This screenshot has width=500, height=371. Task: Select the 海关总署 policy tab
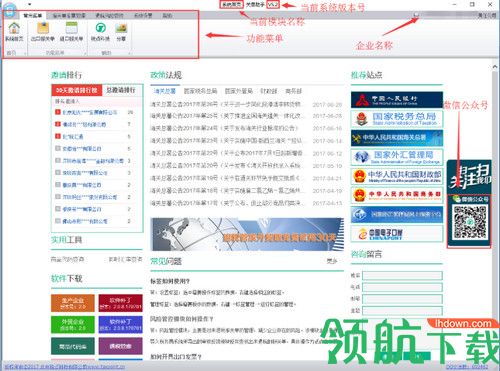[165, 91]
